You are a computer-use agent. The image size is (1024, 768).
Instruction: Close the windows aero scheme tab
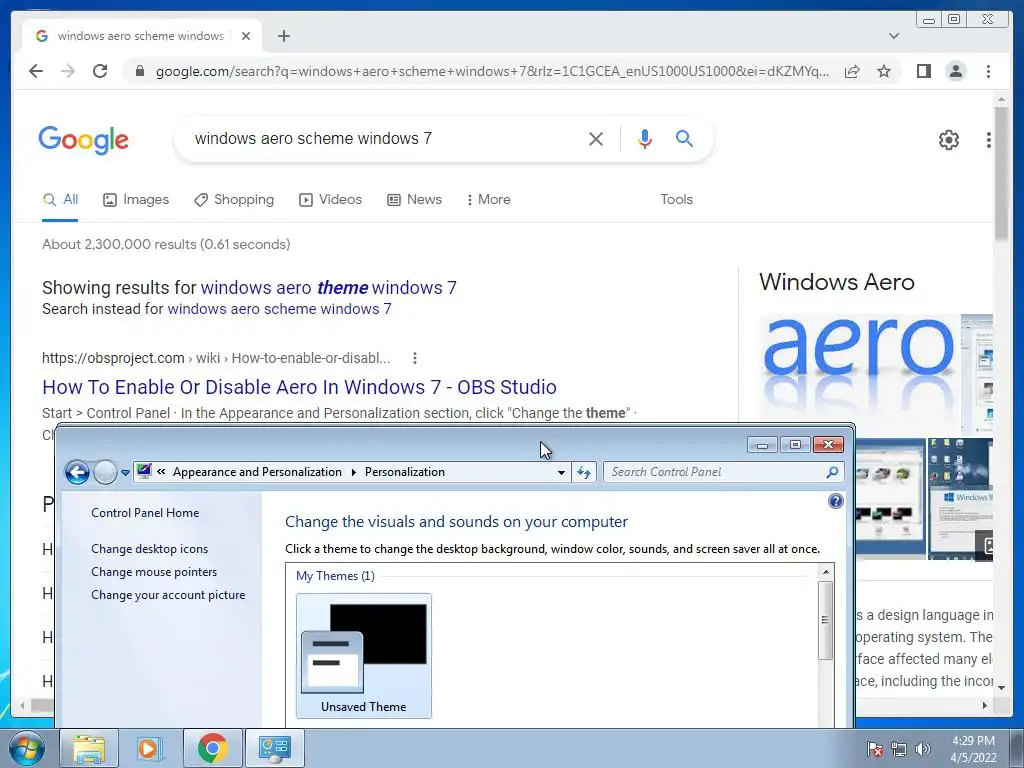tap(246, 36)
